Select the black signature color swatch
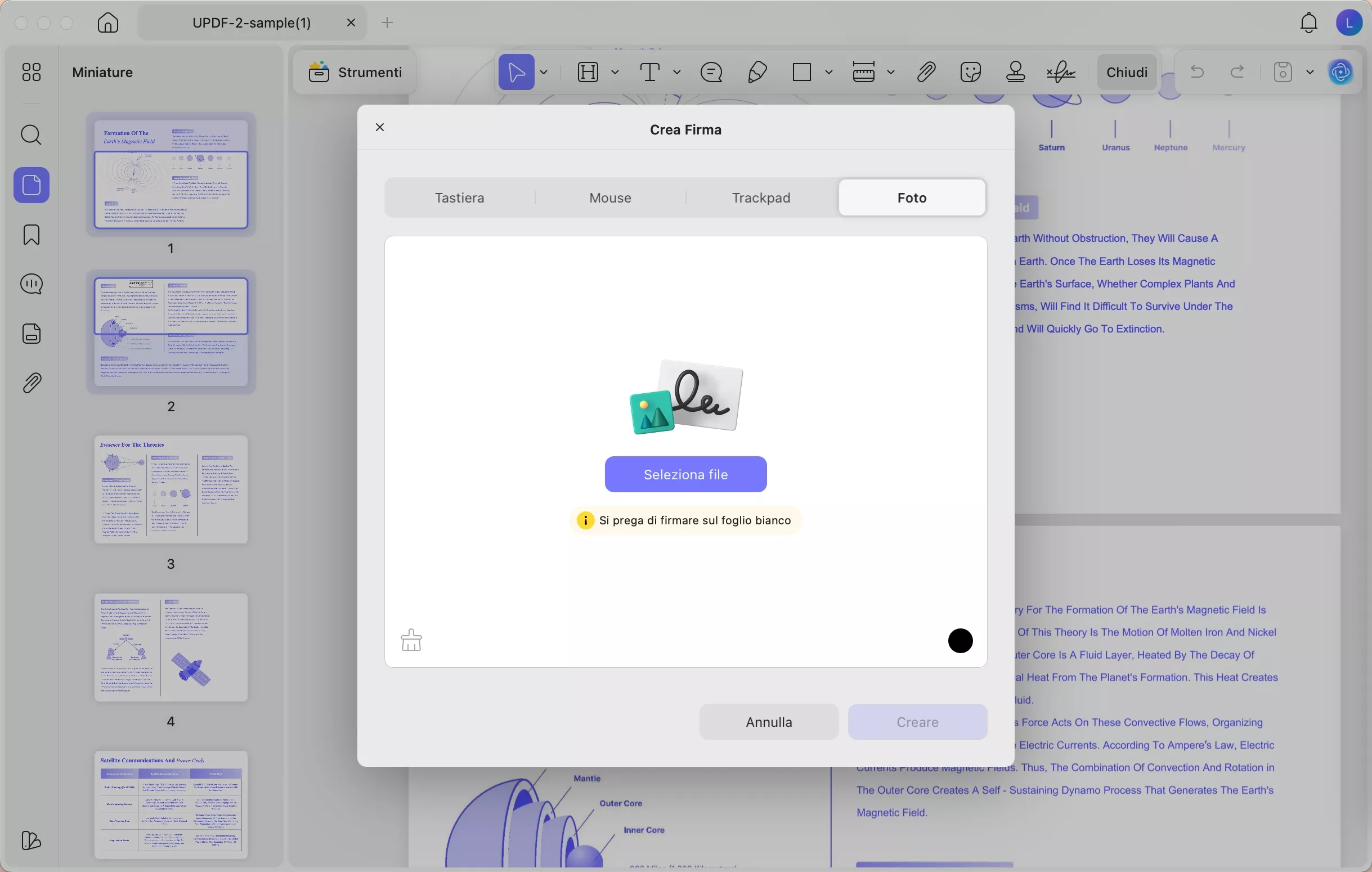Viewport: 1372px width, 872px height. click(x=960, y=641)
